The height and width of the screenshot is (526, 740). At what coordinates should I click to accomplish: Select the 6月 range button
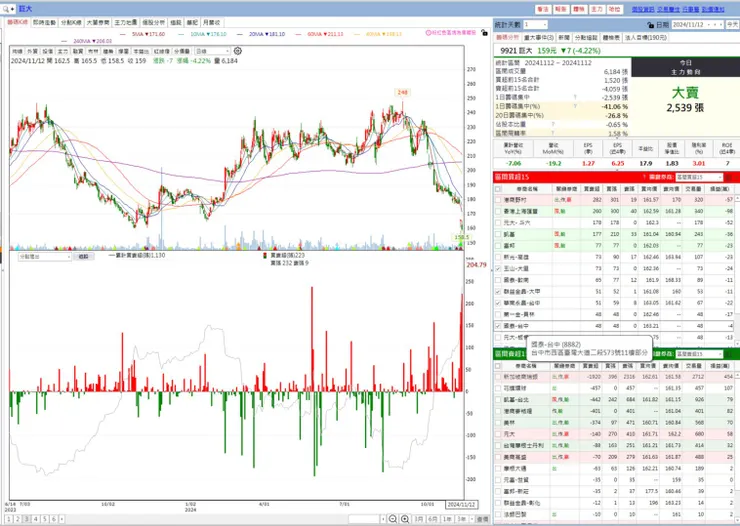(x=433, y=519)
